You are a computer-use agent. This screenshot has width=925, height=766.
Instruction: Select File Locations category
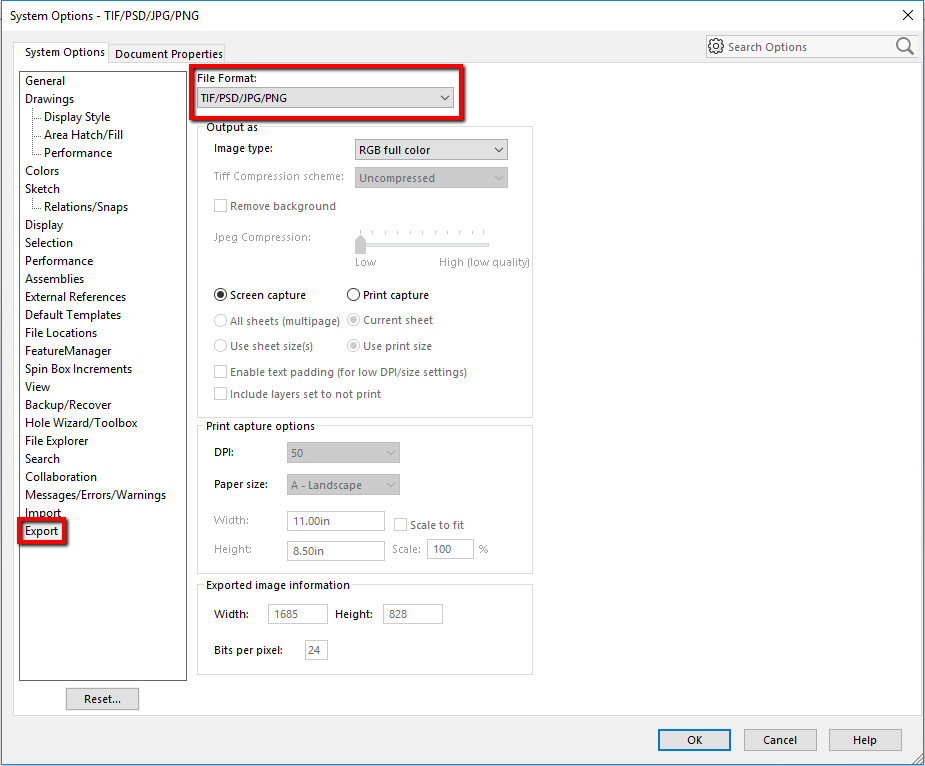[x=61, y=333]
